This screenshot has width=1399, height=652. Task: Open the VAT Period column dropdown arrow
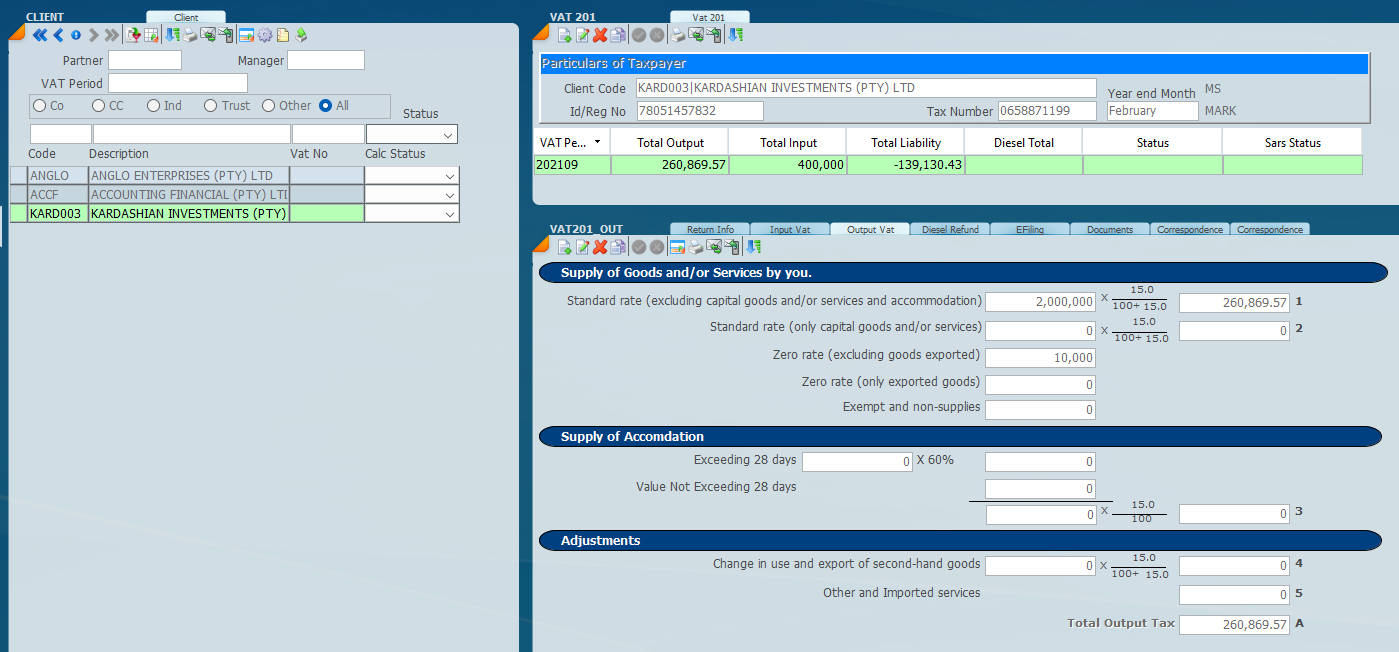598,142
